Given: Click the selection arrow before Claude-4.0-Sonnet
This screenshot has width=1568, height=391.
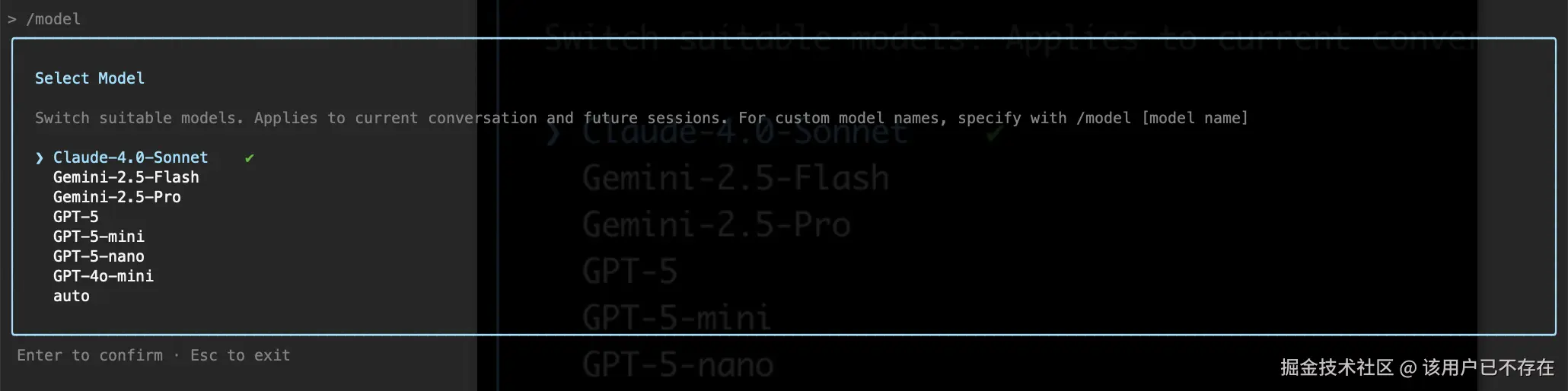Looking at the screenshot, I should click(x=40, y=158).
